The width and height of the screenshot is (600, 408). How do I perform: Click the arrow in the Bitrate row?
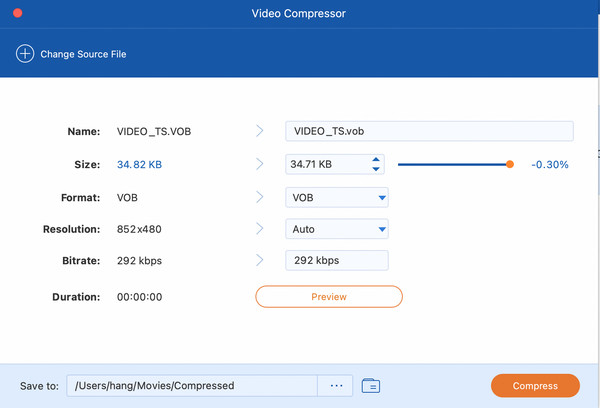[260, 260]
